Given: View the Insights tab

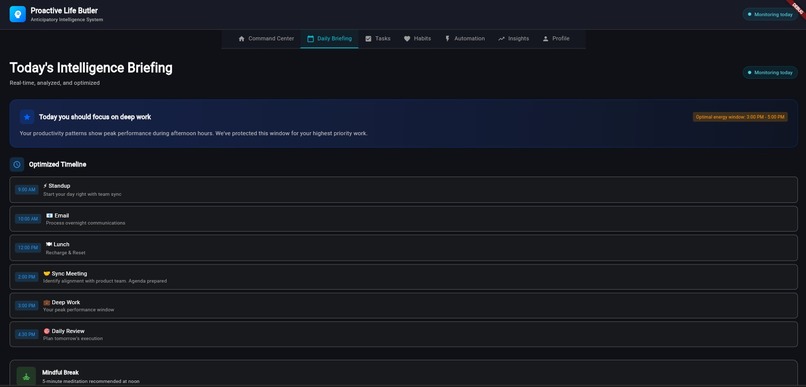Looking at the screenshot, I should pos(513,39).
